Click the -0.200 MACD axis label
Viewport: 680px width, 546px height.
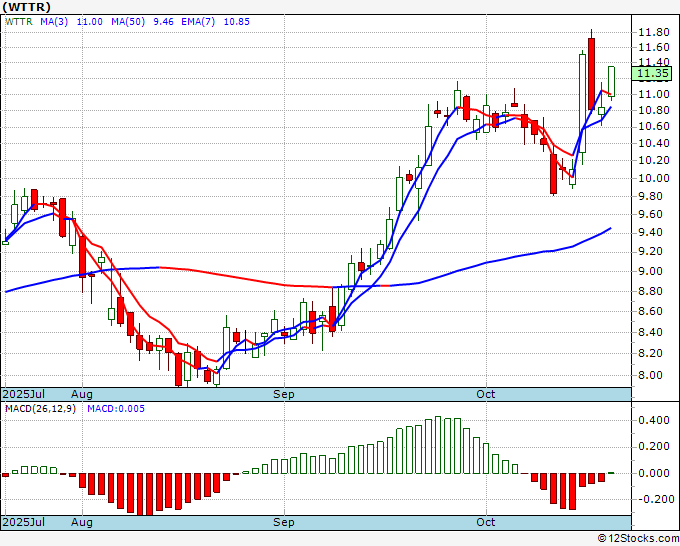tap(652, 499)
